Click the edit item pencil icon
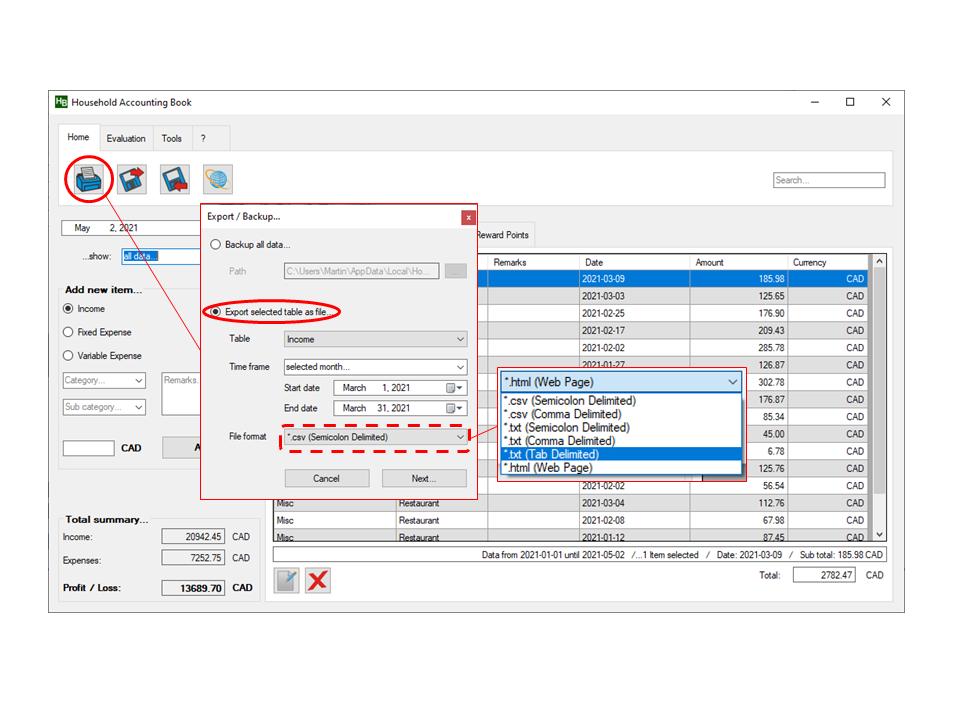This screenshot has width=960, height=720. coord(287,581)
